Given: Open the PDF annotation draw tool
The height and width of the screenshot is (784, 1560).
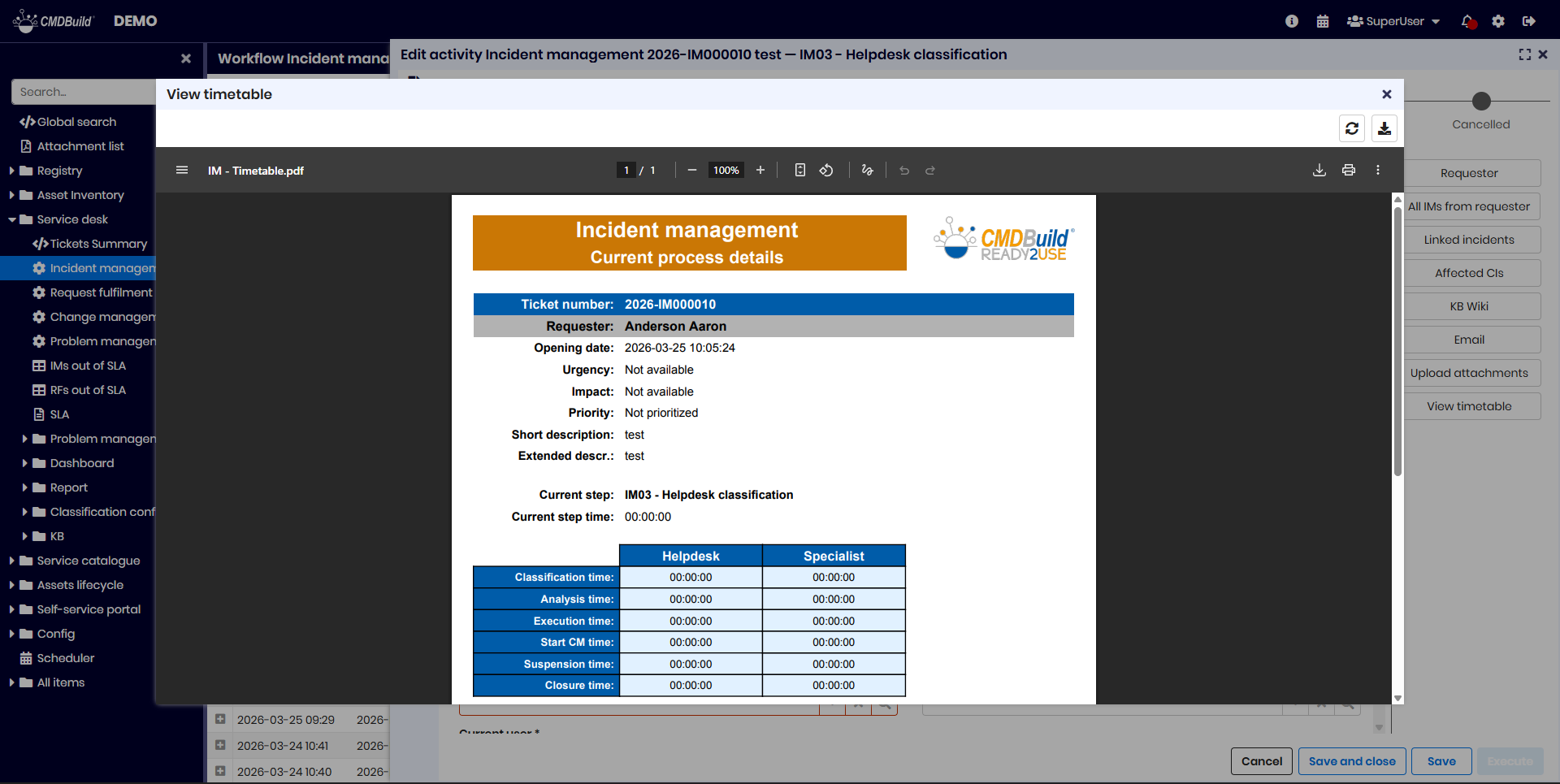Looking at the screenshot, I should 868,171.
